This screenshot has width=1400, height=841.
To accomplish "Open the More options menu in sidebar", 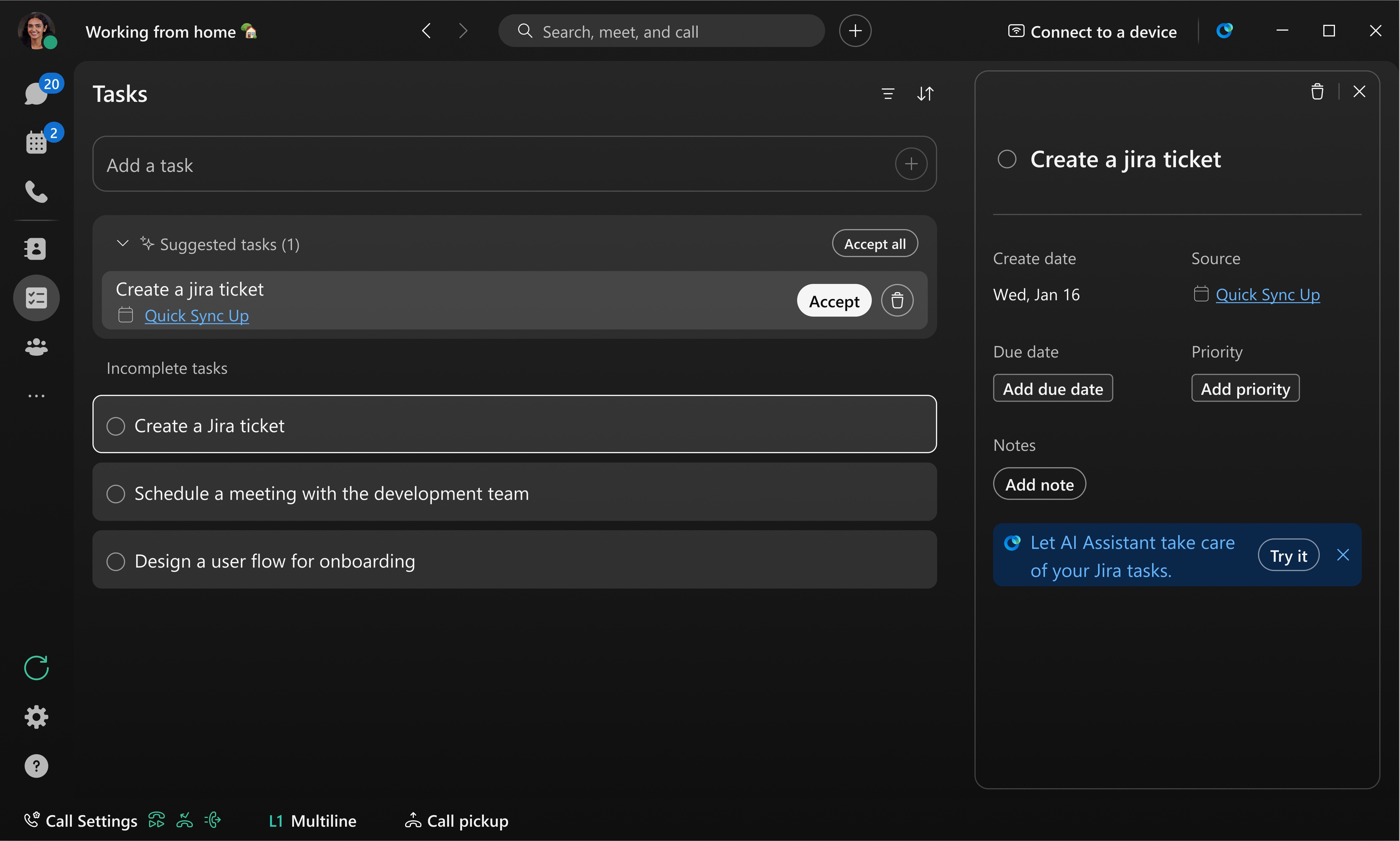I will click(36, 394).
